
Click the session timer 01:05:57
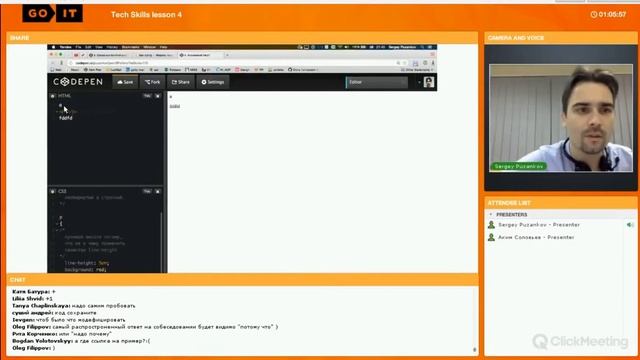click(x=612, y=14)
